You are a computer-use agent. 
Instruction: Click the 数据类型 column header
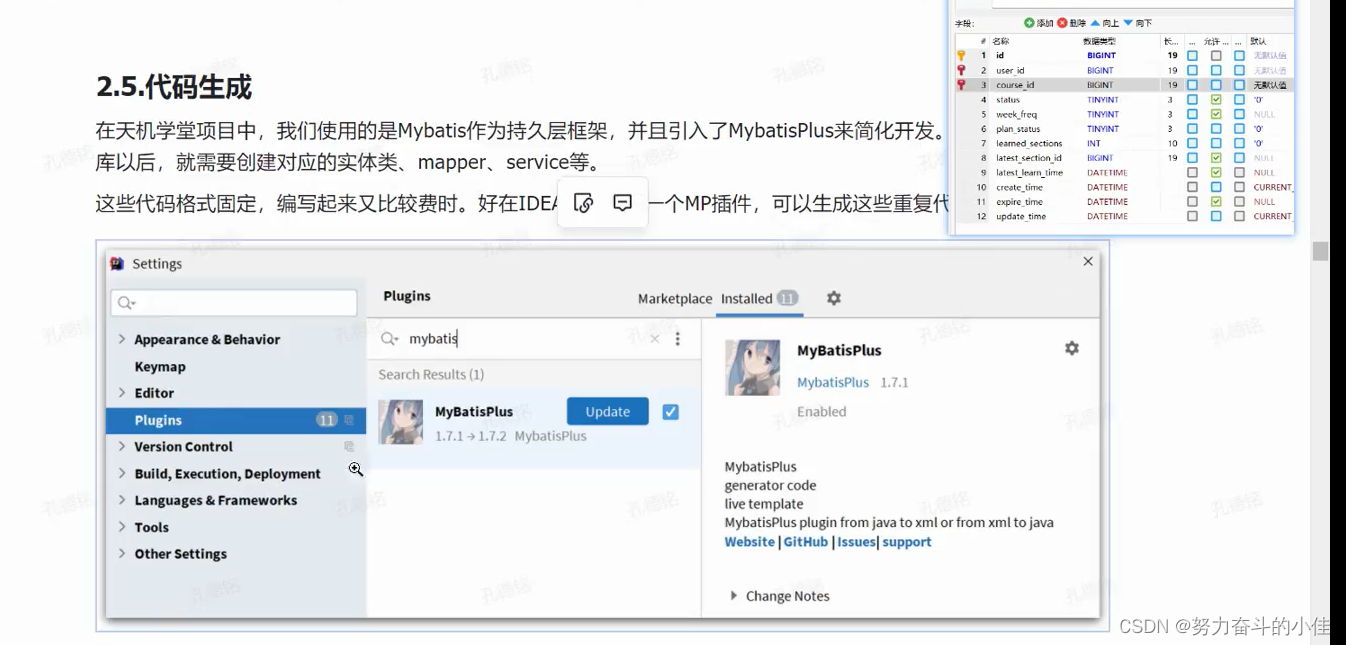(1099, 41)
